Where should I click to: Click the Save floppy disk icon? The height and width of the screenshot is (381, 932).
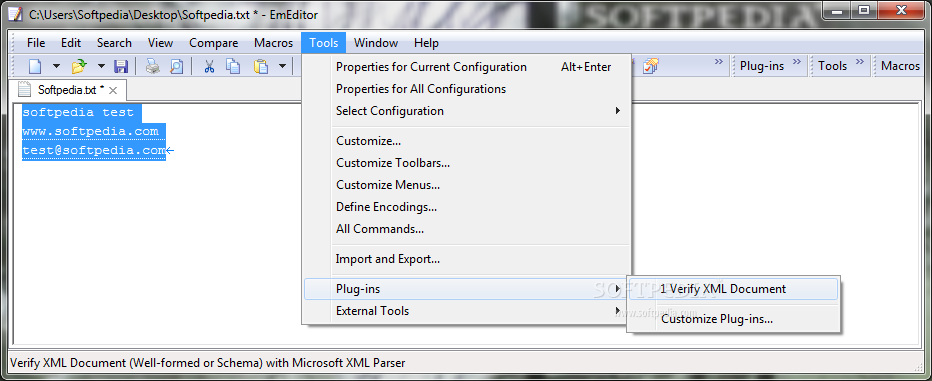coord(121,66)
